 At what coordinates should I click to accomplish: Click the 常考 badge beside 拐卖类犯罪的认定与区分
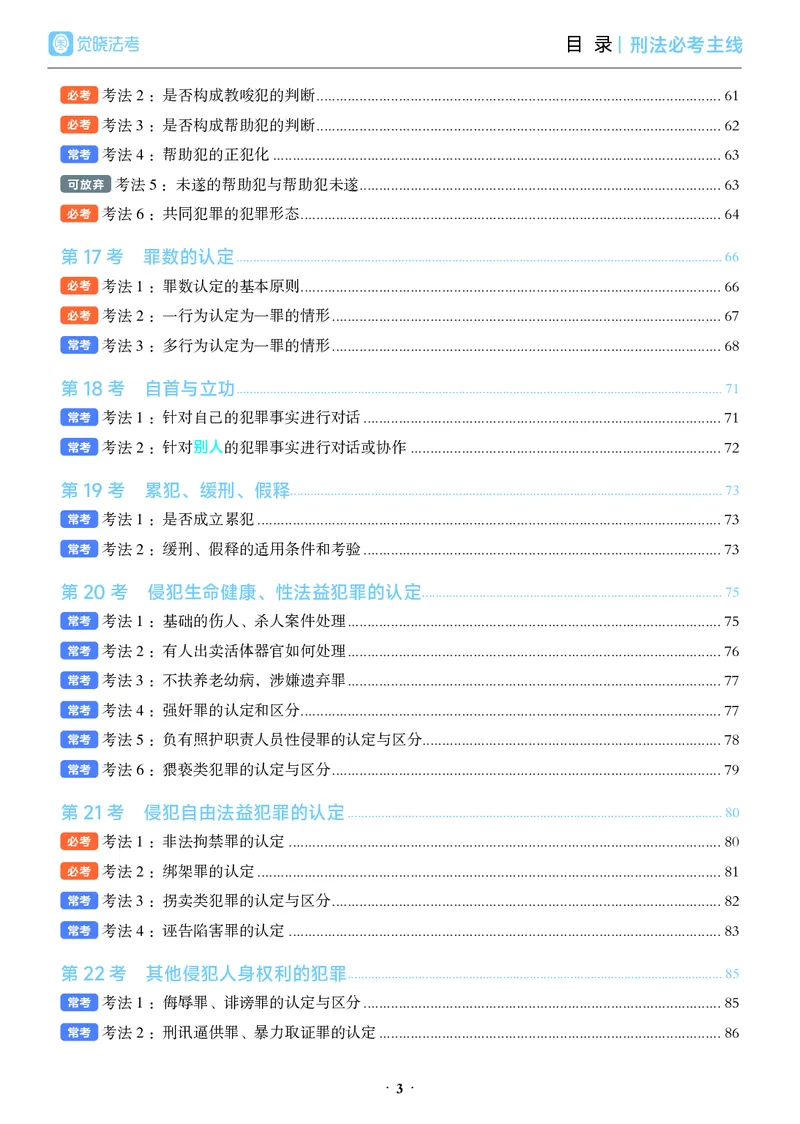pyautogui.click(x=79, y=901)
